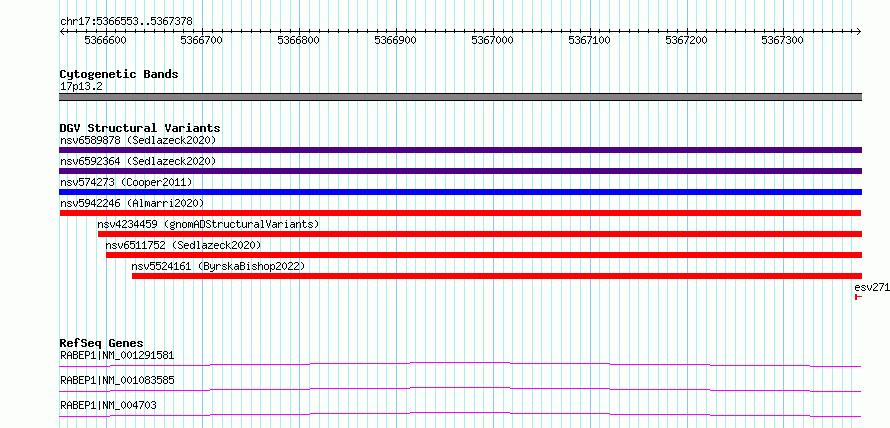This screenshot has height=428, width=890.
Task: Click the nsv6511752 (Sedlazeck2020) red bar
Action: (484, 255)
